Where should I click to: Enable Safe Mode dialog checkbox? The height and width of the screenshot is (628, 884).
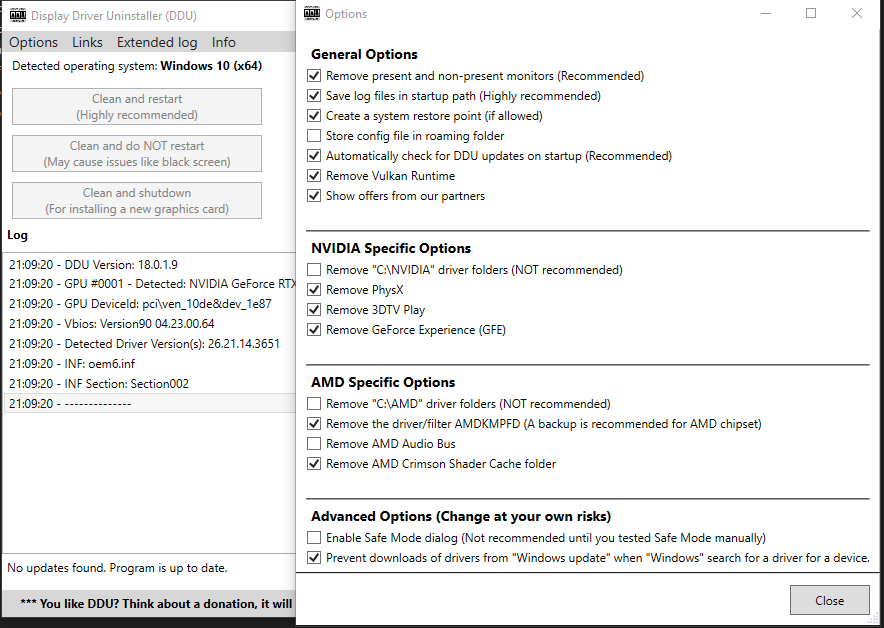314,538
